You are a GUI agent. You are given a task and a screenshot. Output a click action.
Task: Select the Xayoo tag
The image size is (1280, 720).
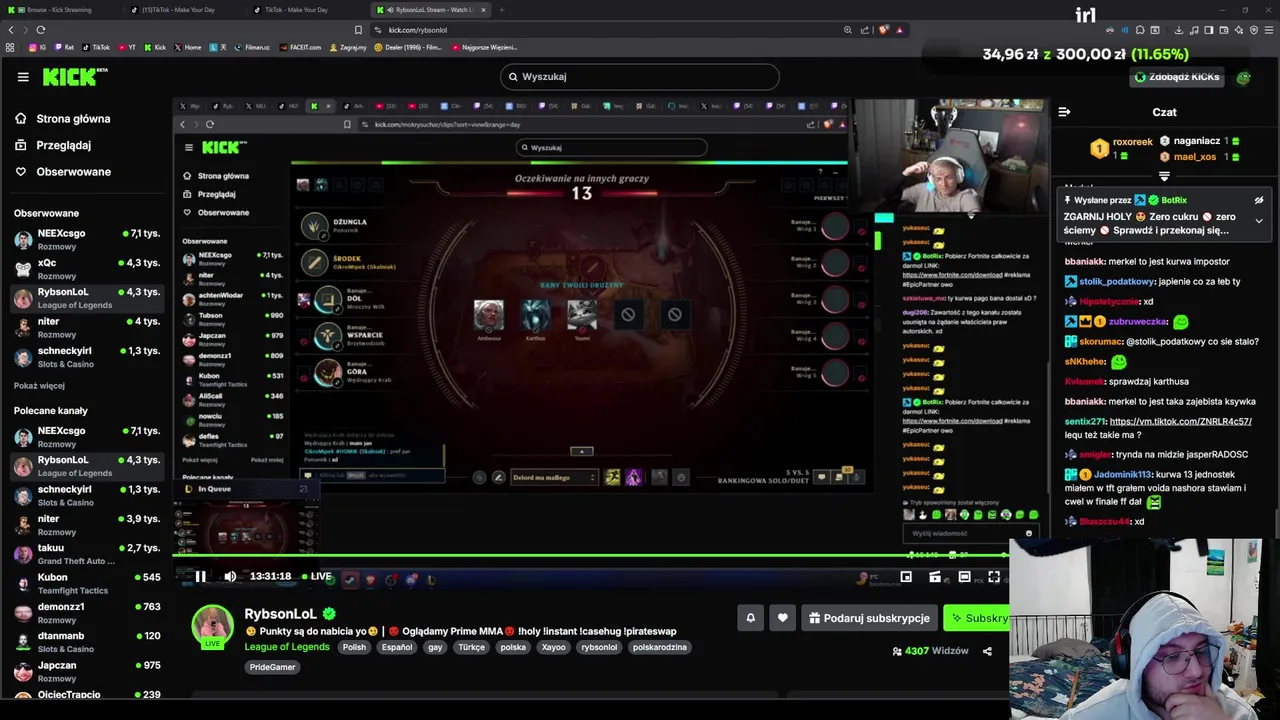tap(553, 647)
